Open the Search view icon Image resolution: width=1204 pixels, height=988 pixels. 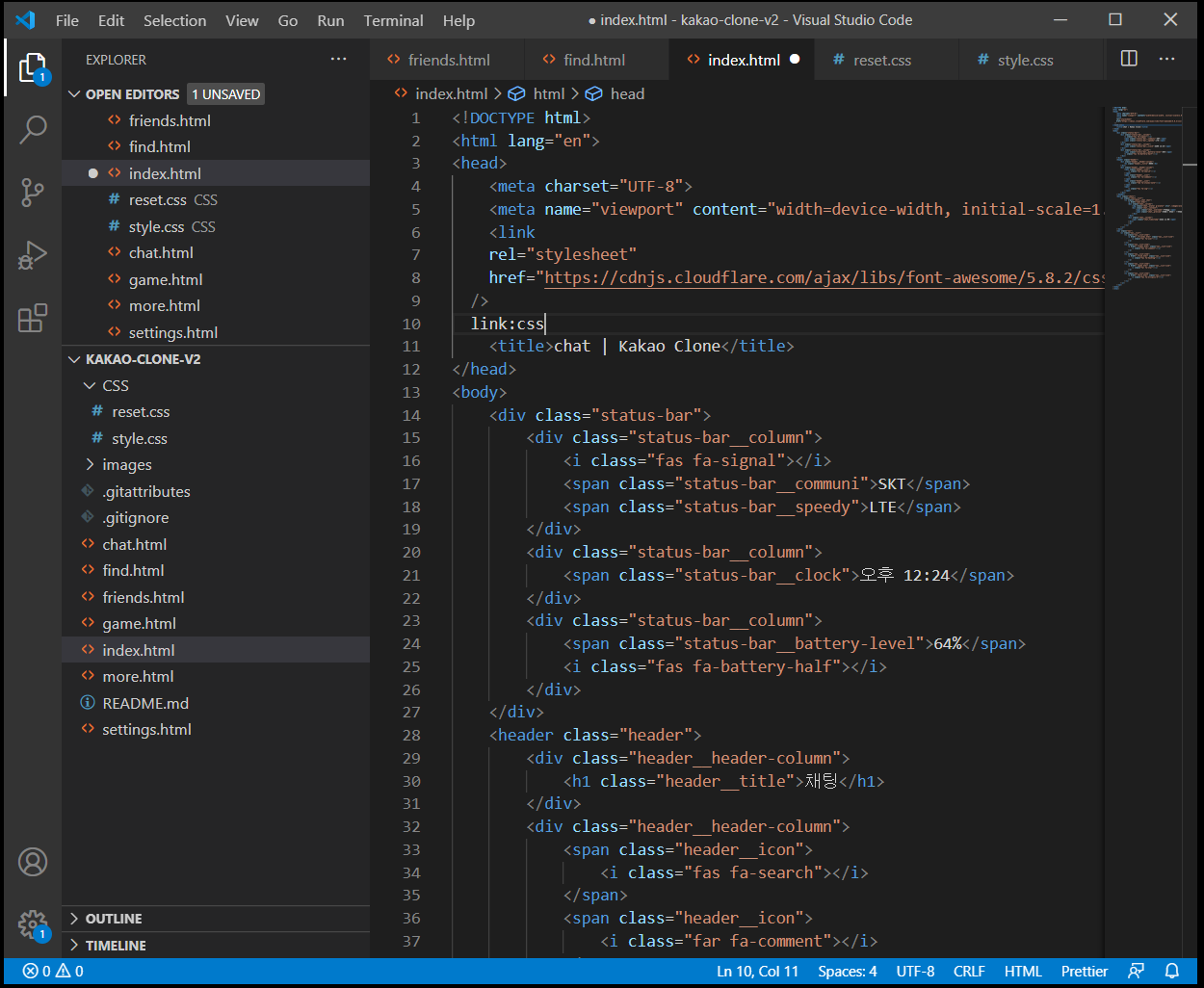click(x=33, y=130)
